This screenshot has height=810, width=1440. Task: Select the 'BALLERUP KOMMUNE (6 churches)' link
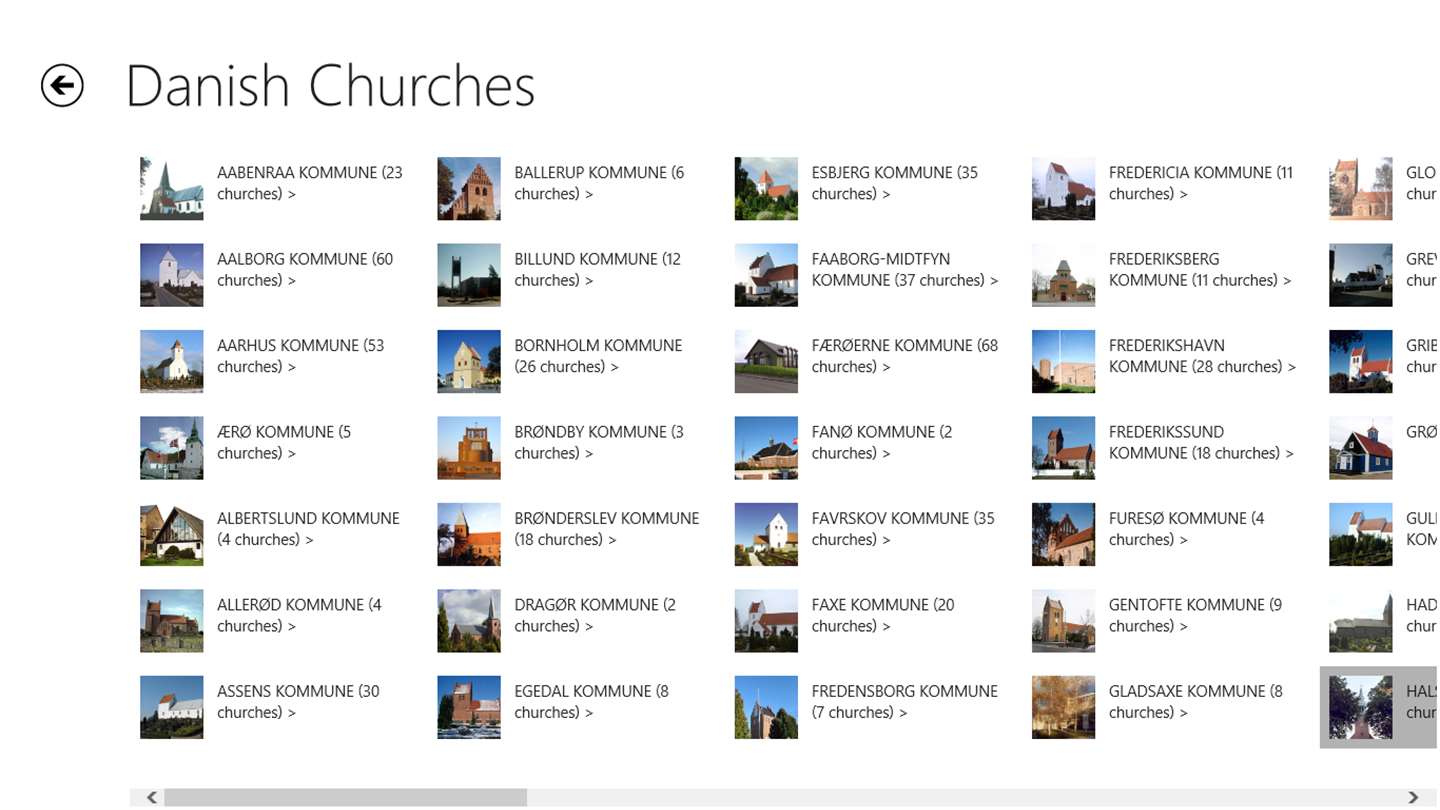(599, 183)
